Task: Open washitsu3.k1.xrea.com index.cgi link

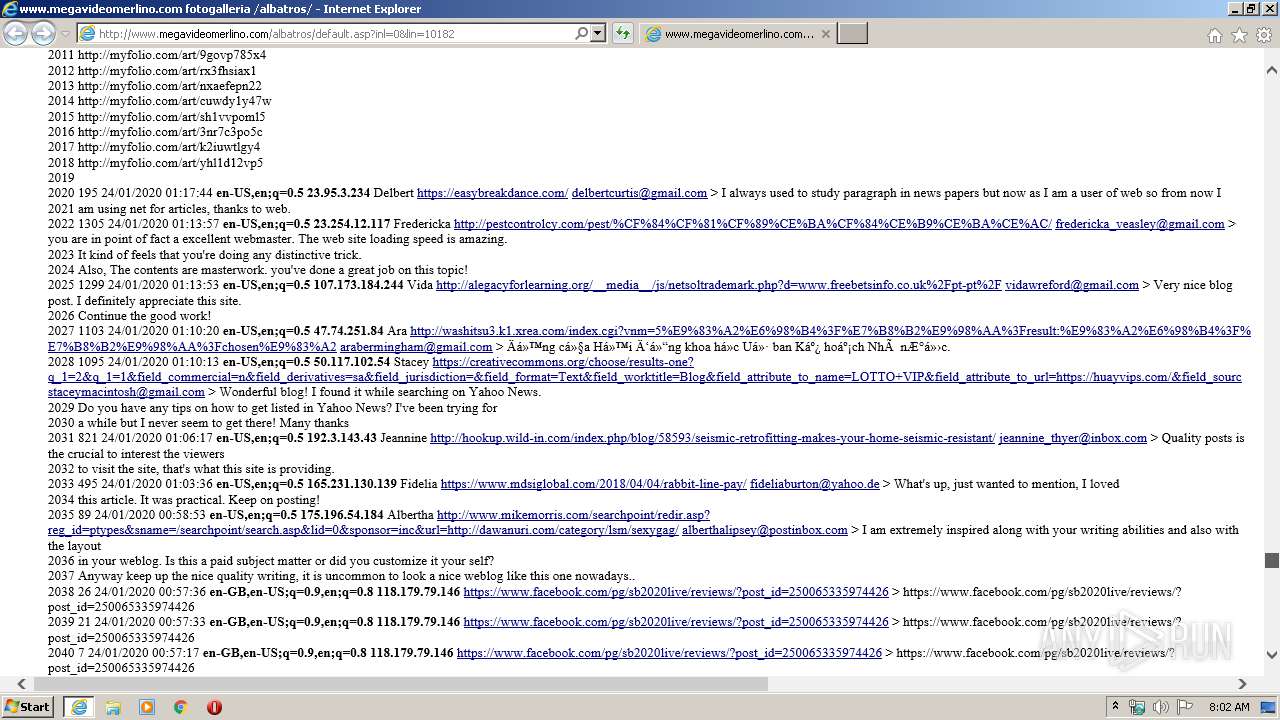Action: tap(830, 331)
